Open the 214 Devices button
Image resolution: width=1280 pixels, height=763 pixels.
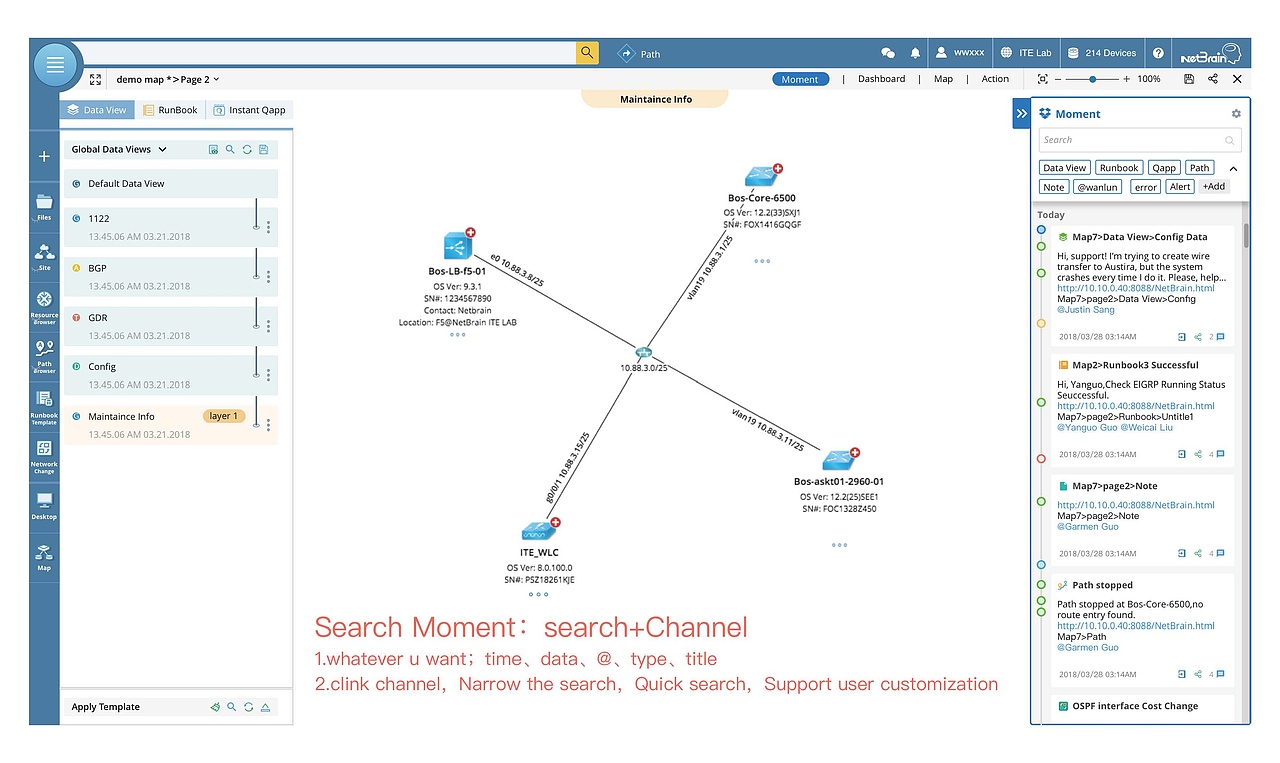(1101, 53)
